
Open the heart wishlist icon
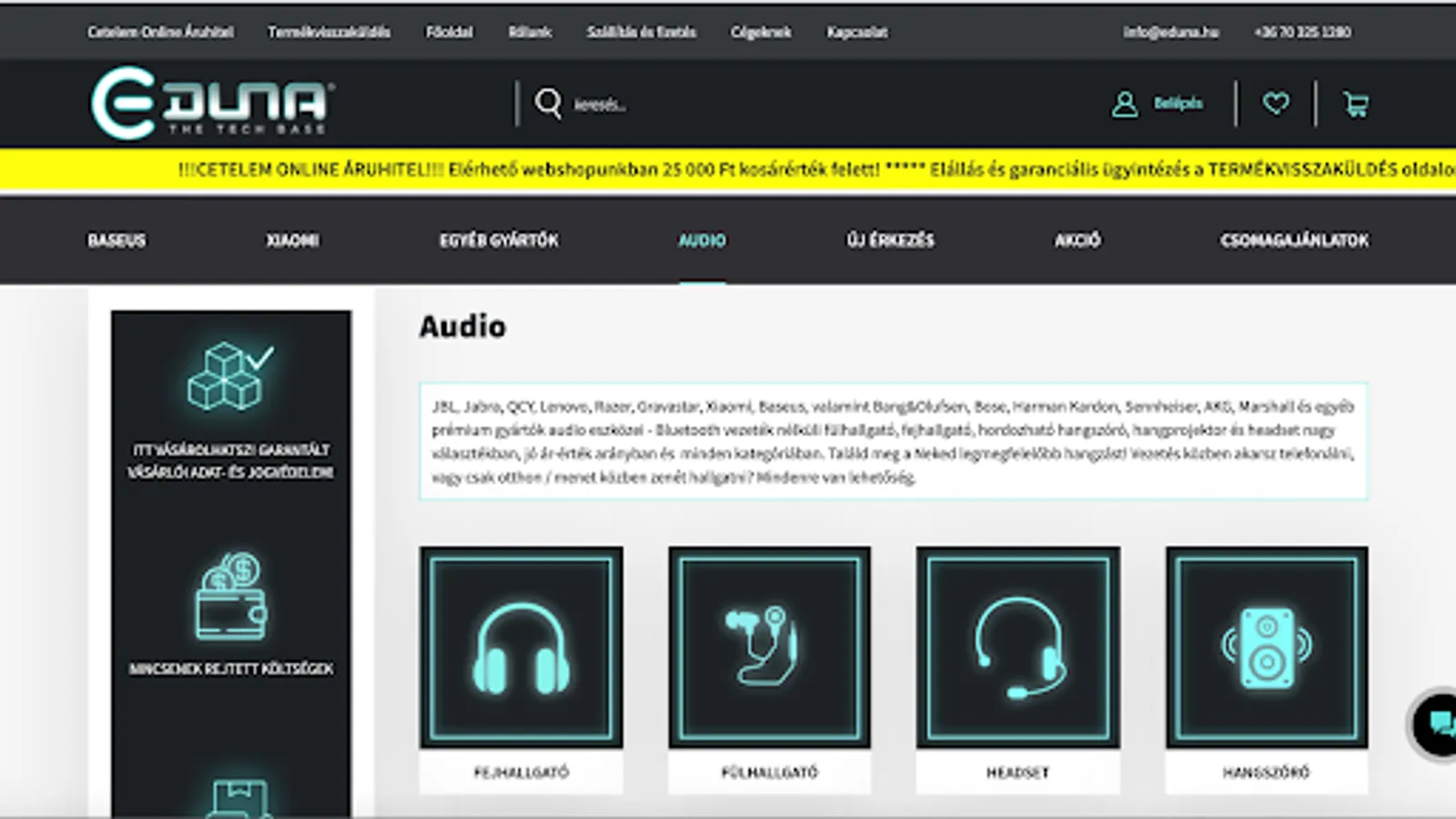coord(1276,104)
